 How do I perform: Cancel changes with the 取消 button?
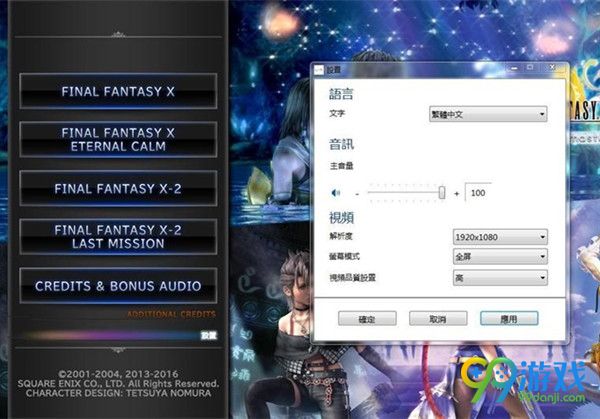tap(438, 318)
